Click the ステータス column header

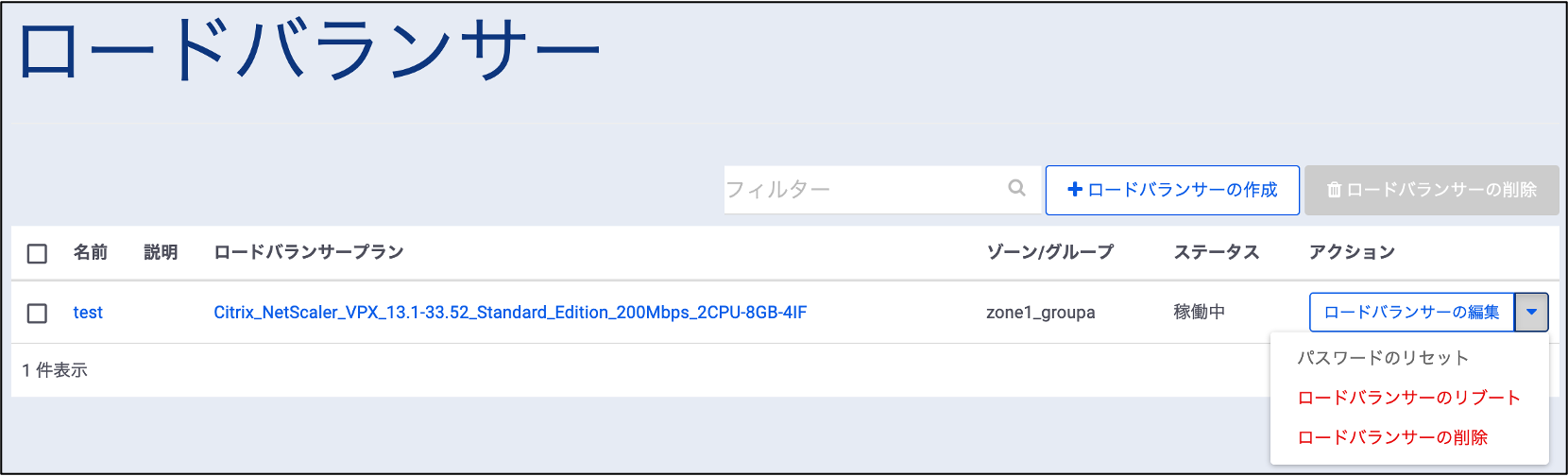coord(1216,252)
